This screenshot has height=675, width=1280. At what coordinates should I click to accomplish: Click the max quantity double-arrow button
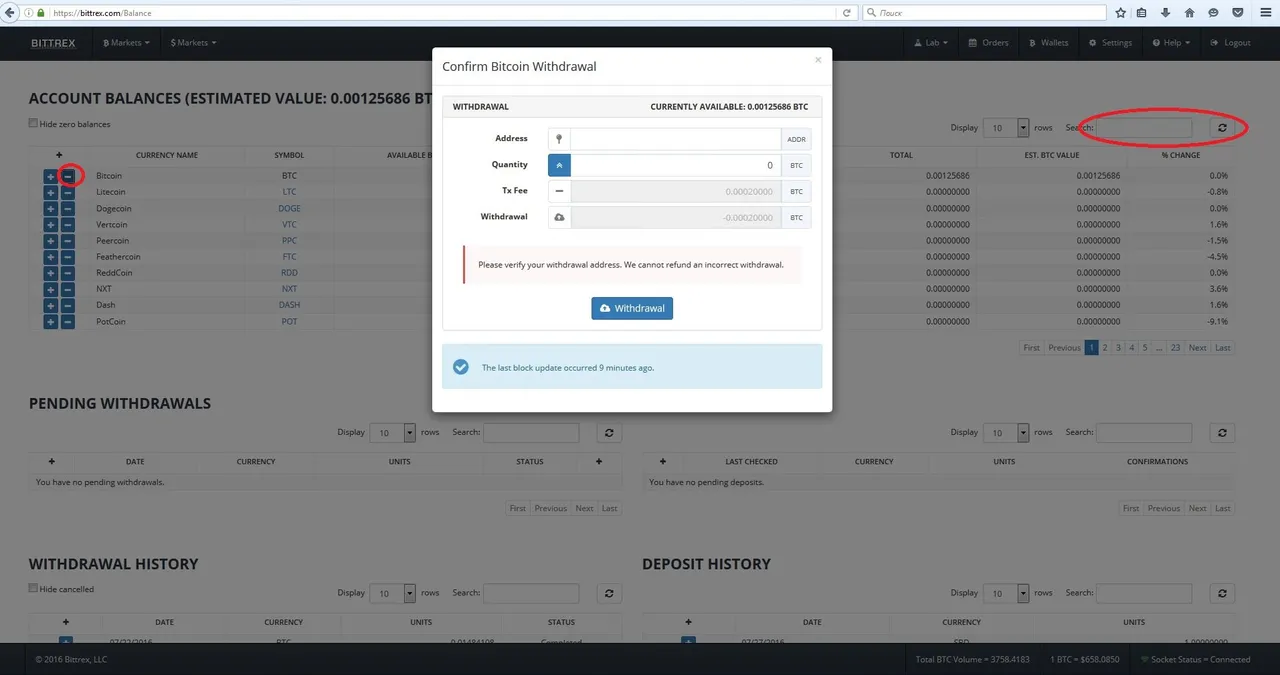(559, 165)
